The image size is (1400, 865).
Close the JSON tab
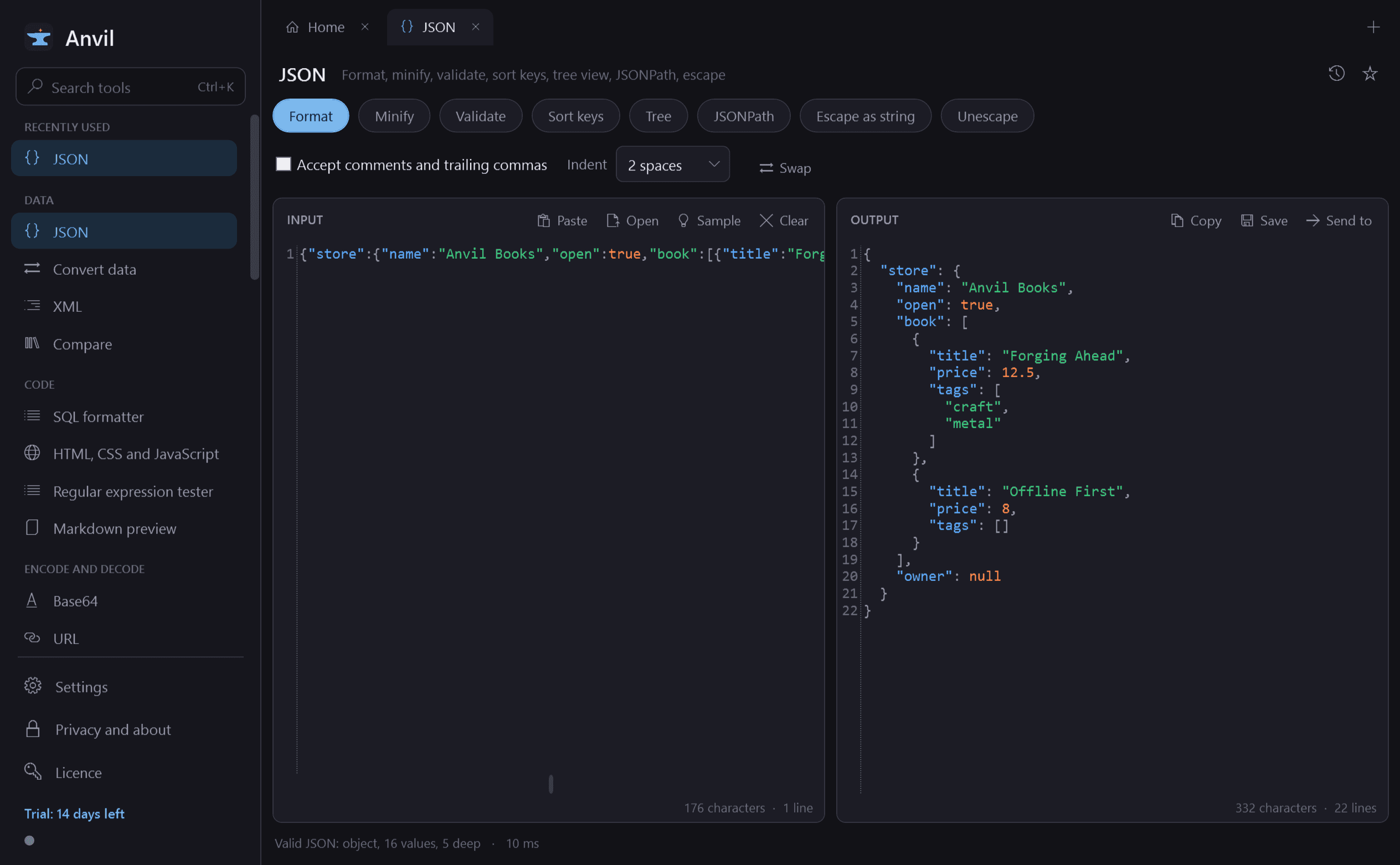click(476, 27)
